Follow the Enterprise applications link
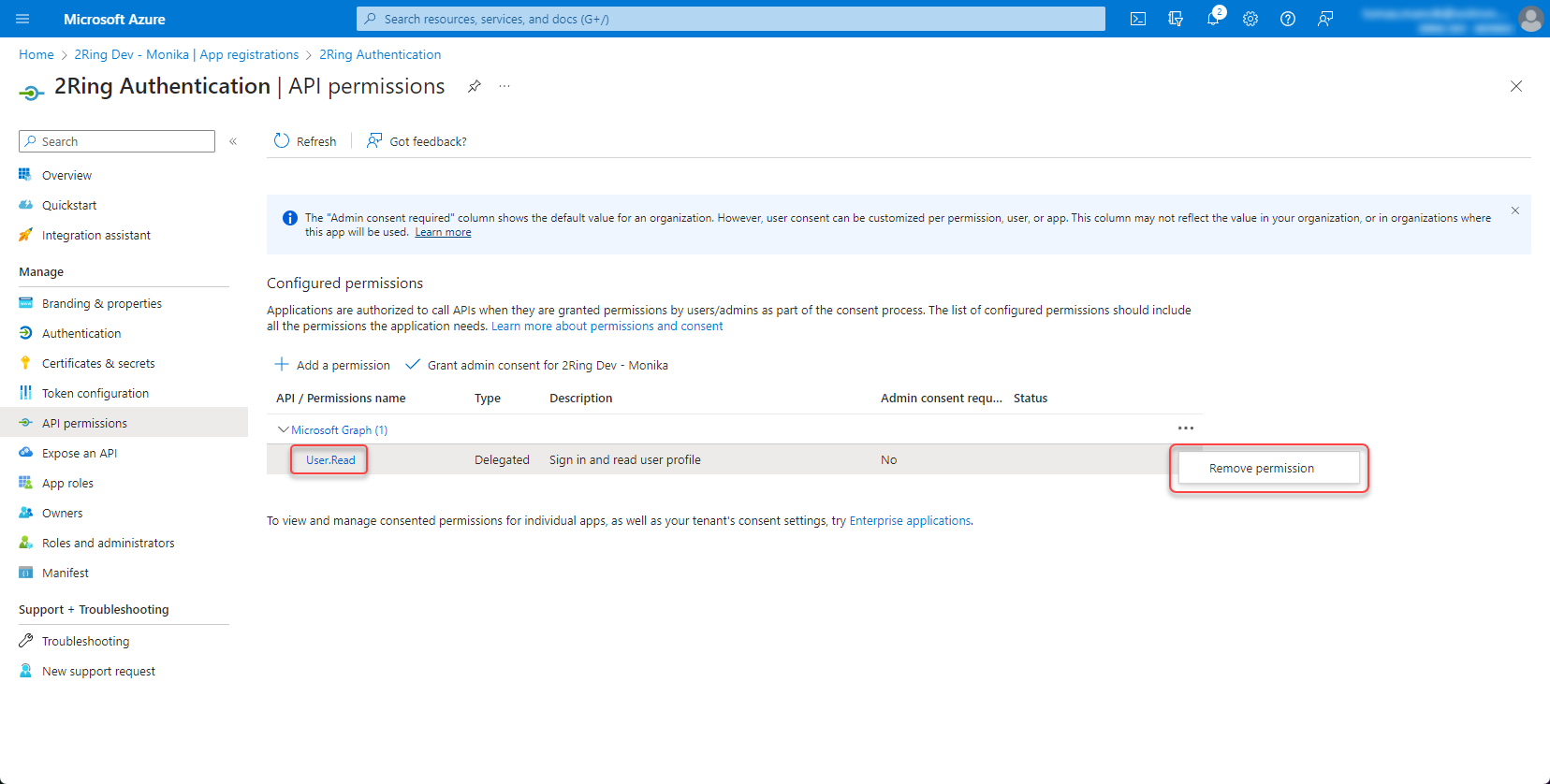 click(910, 520)
